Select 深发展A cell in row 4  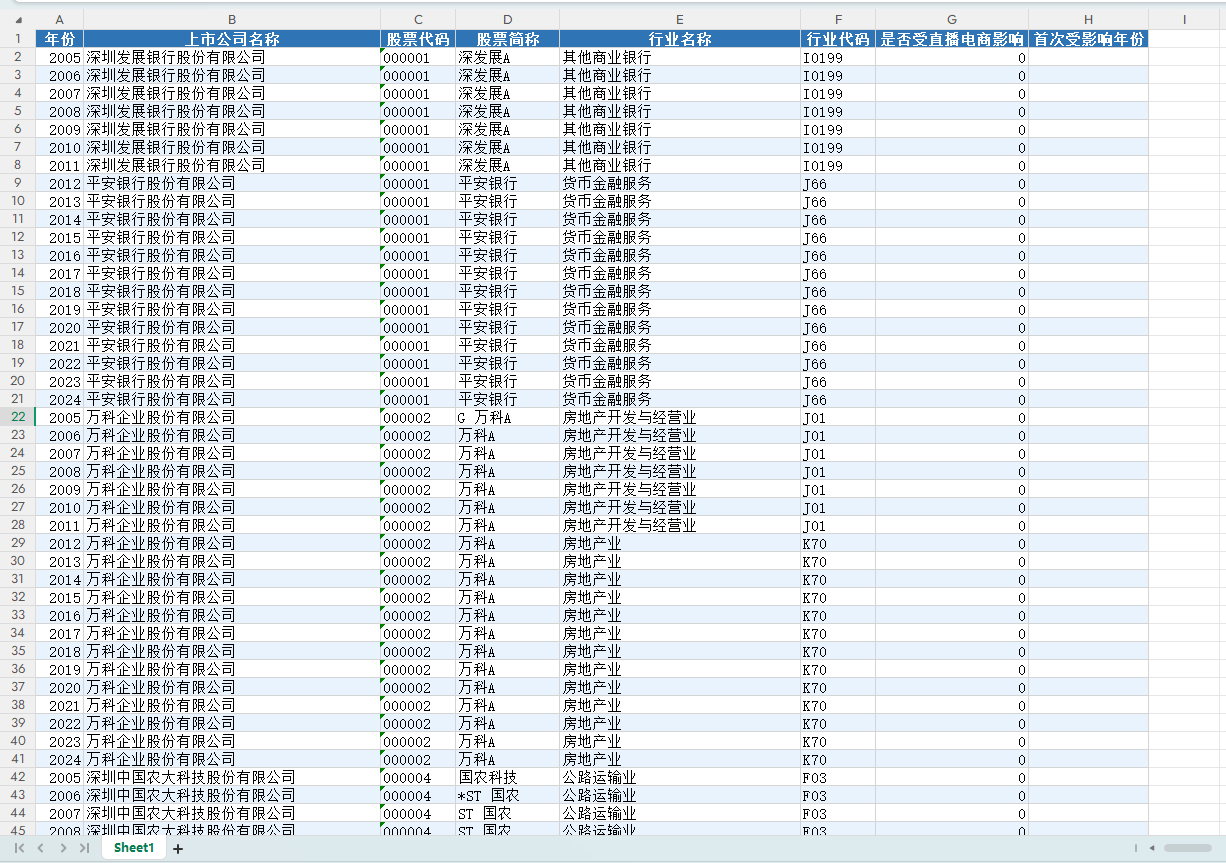pyautogui.click(x=508, y=93)
